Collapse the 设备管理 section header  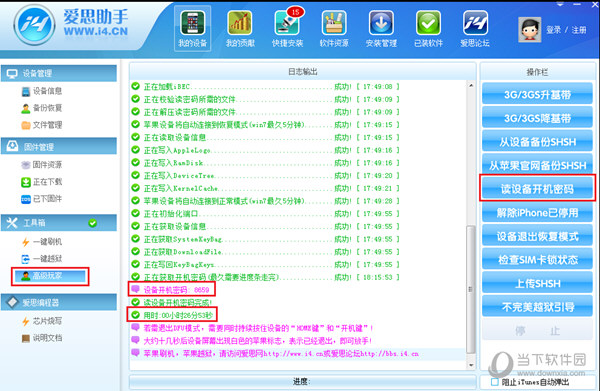pos(59,73)
